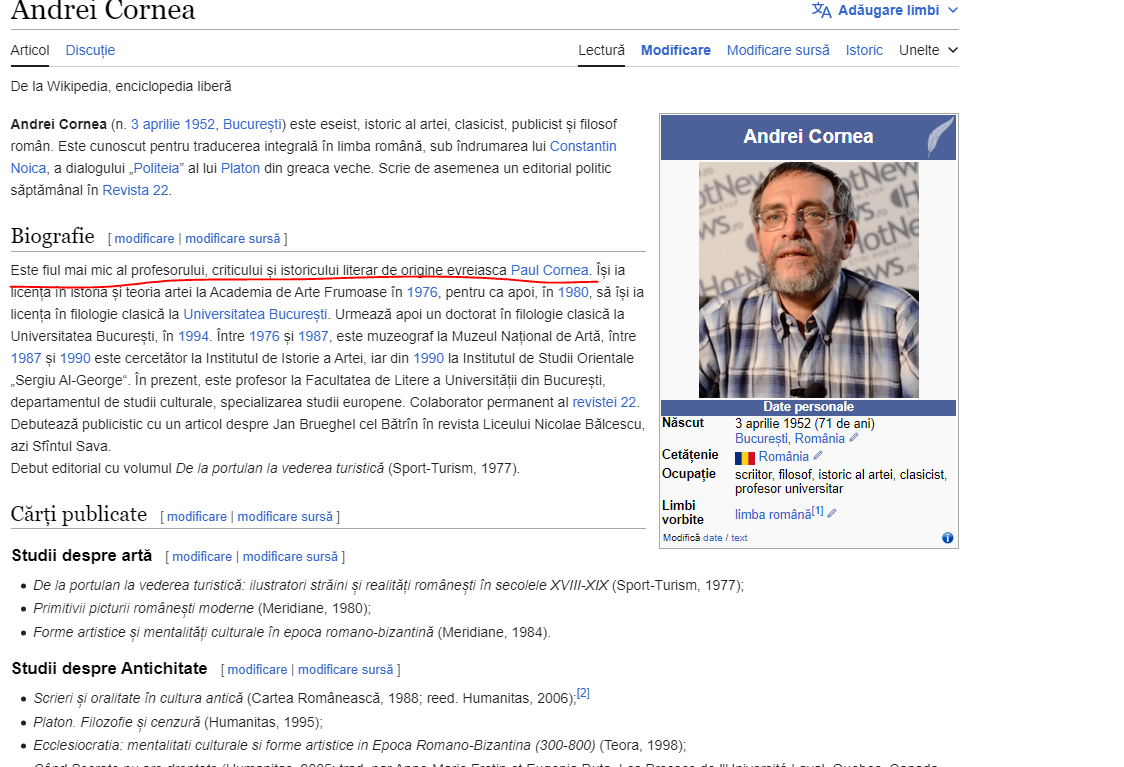
Task: Click the Revista 22 link in intro
Action: pos(135,190)
